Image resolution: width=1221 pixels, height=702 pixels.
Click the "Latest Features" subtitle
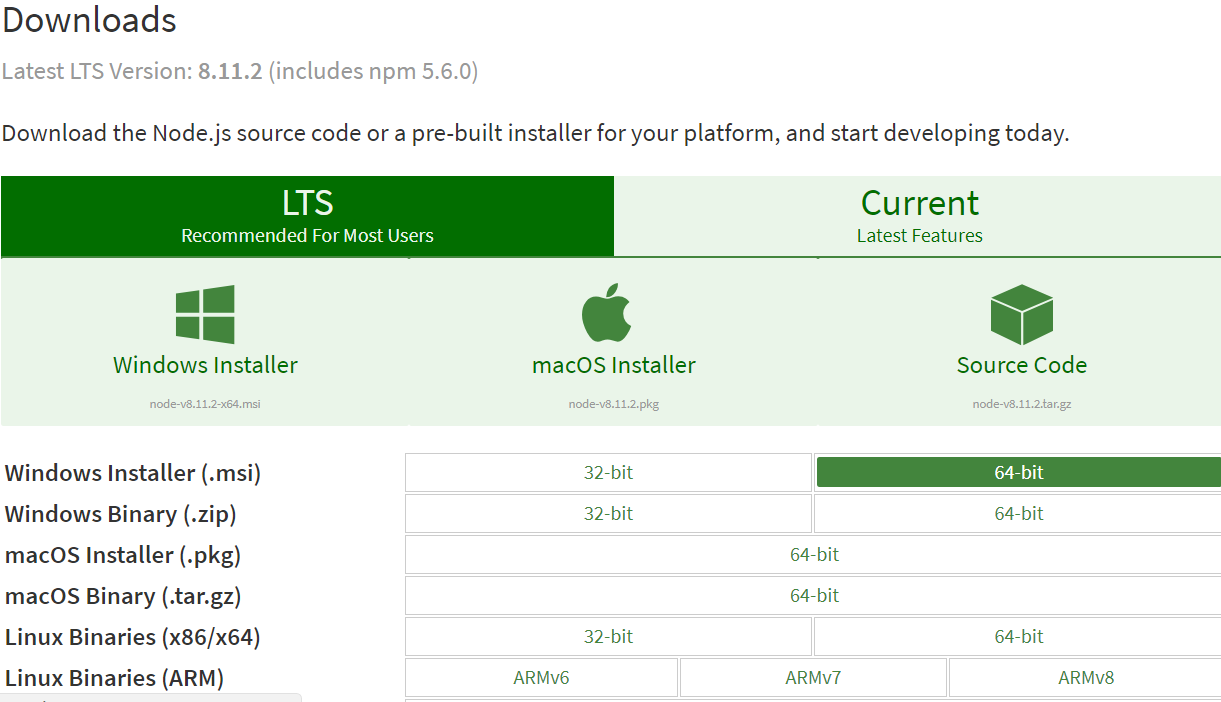click(919, 236)
